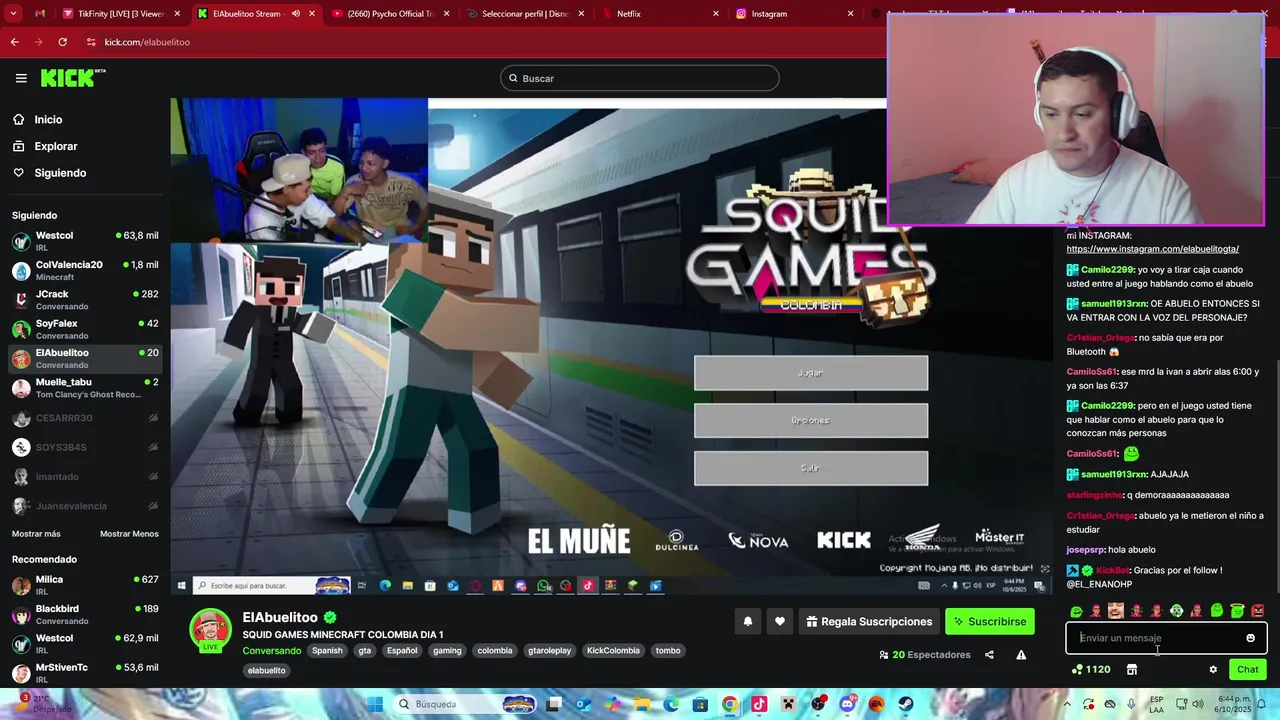1280x720 pixels.
Task: Open Milica recommended channel
Action: click(85, 585)
